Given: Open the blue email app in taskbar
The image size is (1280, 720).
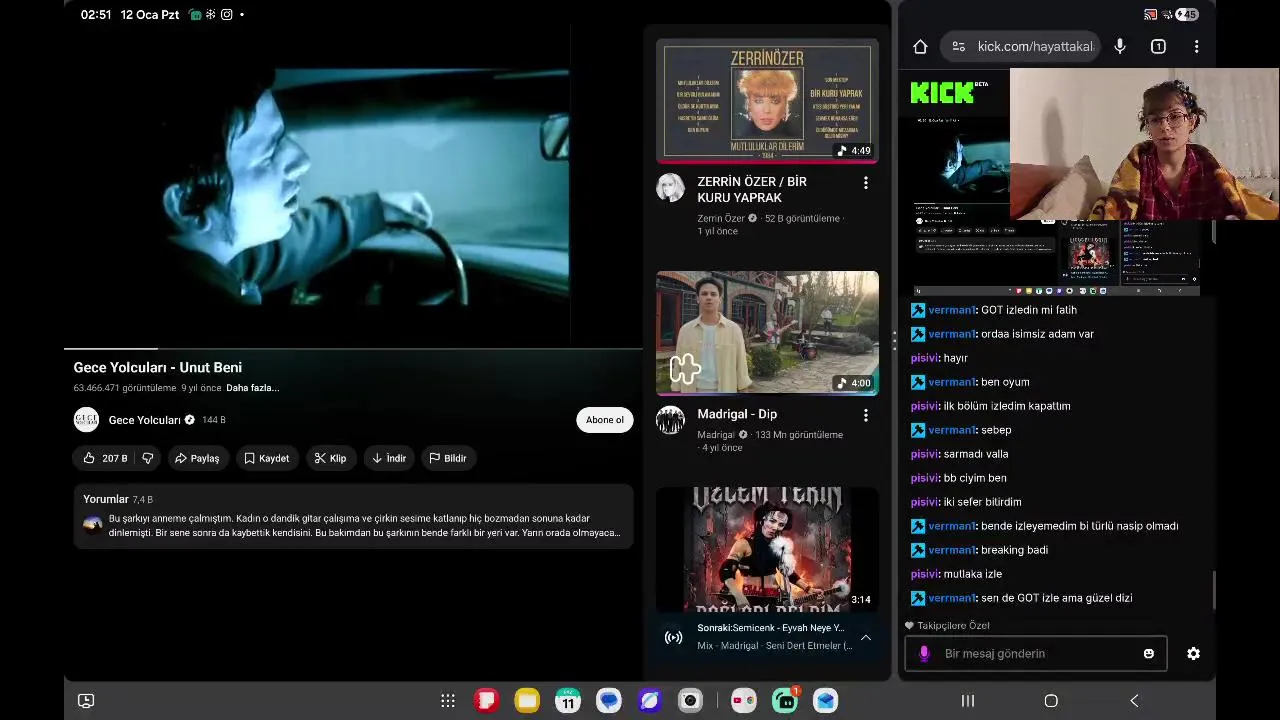Looking at the screenshot, I should tap(825, 701).
